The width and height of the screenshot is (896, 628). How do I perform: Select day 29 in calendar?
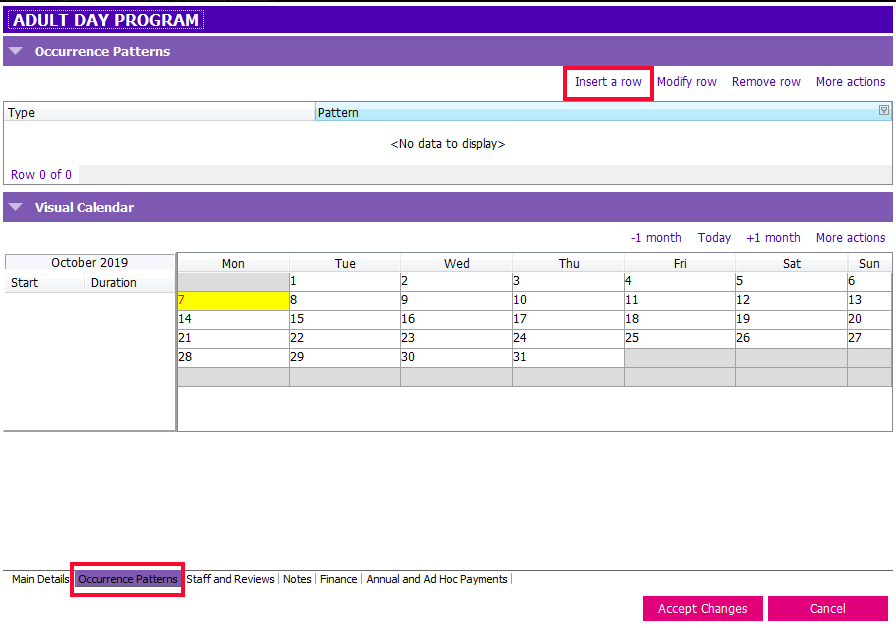(x=345, y=357)
